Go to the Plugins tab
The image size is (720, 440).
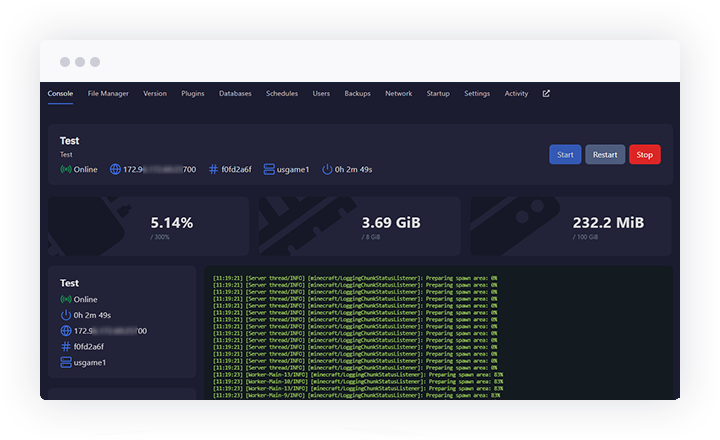click(x=192, y=93)
